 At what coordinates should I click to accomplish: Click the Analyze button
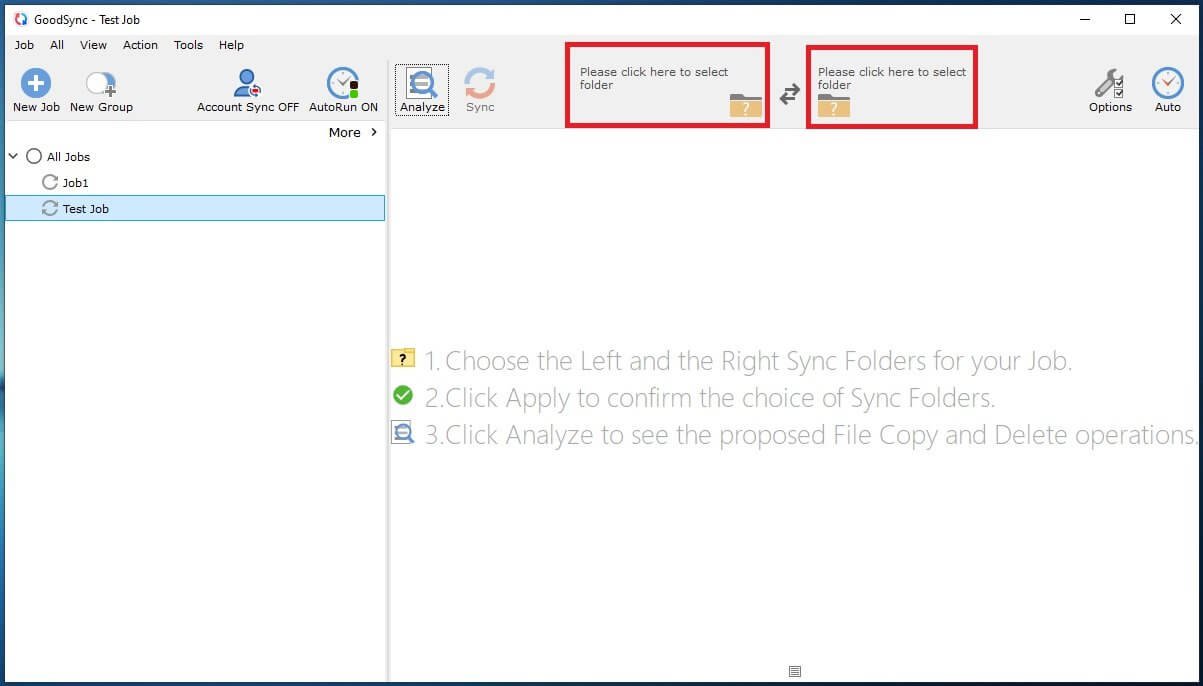[422, 90]
